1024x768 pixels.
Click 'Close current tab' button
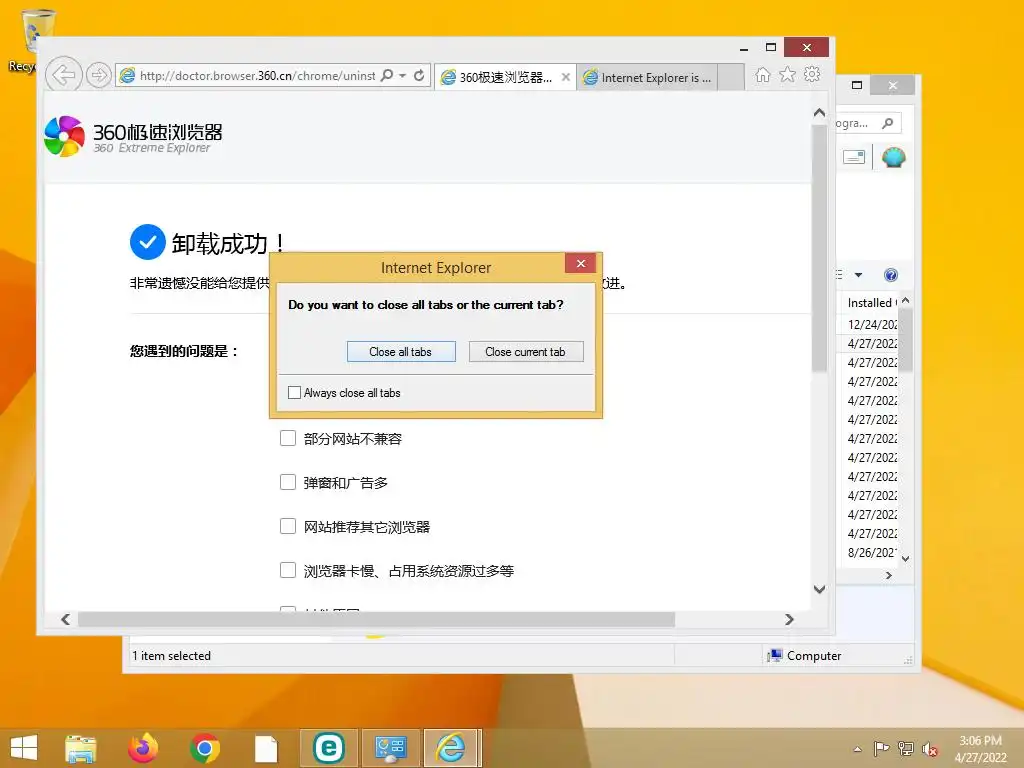point(526,352)
